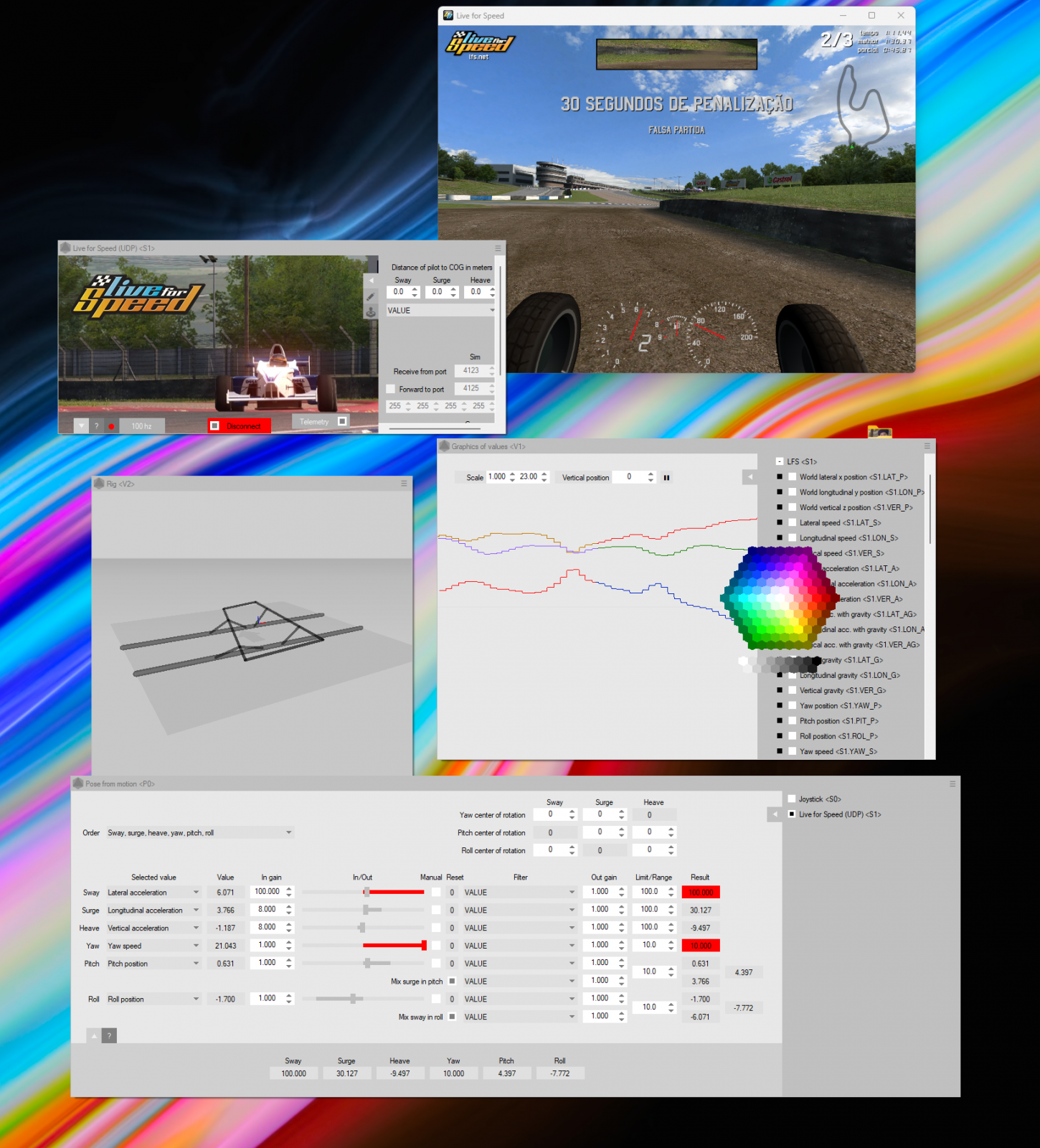1040x1148 pixels.
Task: Increase the Surge distance of pilot to COG
Action: pos(453,289)
